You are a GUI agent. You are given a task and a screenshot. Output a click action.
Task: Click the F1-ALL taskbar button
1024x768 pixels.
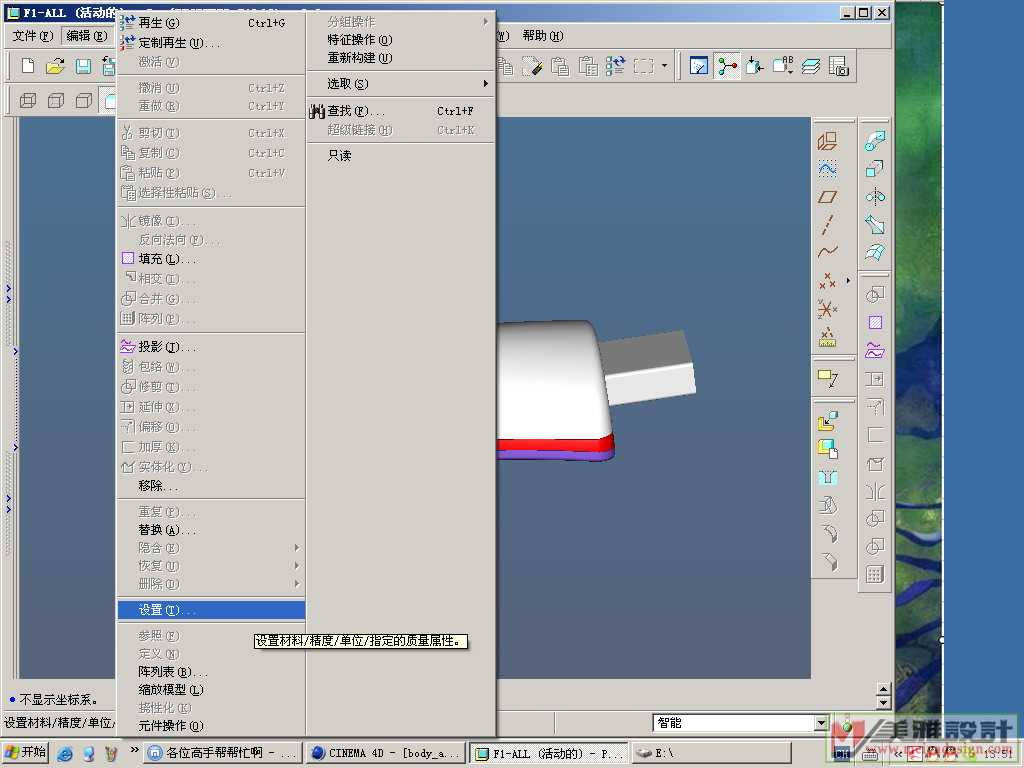point(549,753)
